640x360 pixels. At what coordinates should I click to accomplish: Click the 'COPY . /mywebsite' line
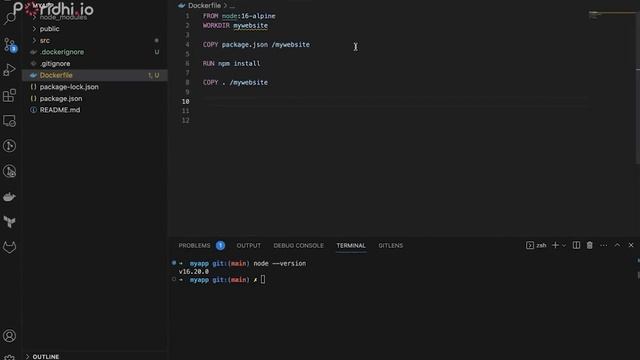(236, 82)
